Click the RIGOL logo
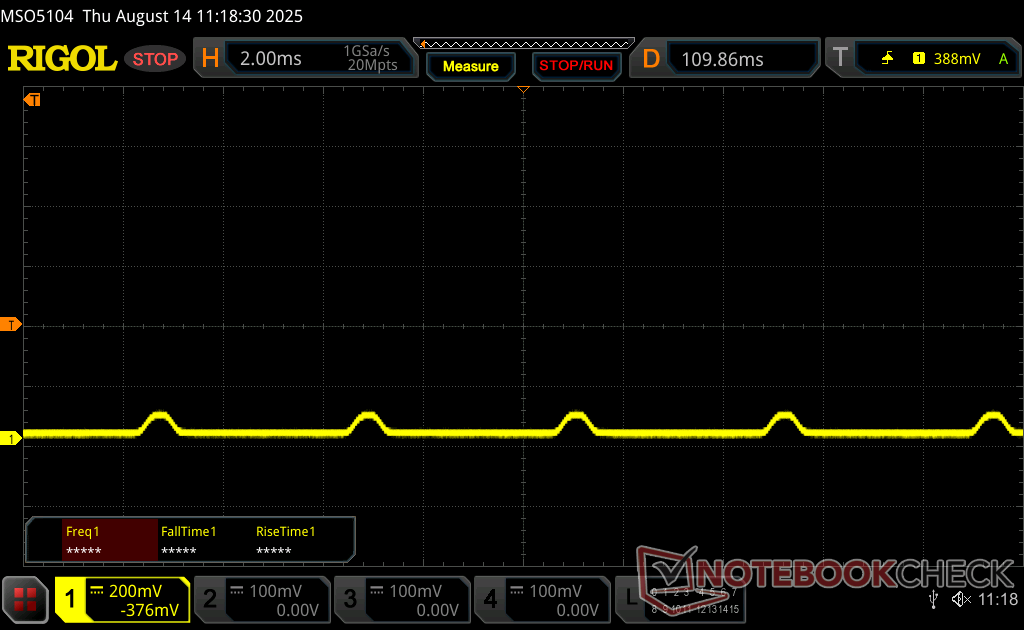This screenshot has width=1024, height=630. click(62, 59)
